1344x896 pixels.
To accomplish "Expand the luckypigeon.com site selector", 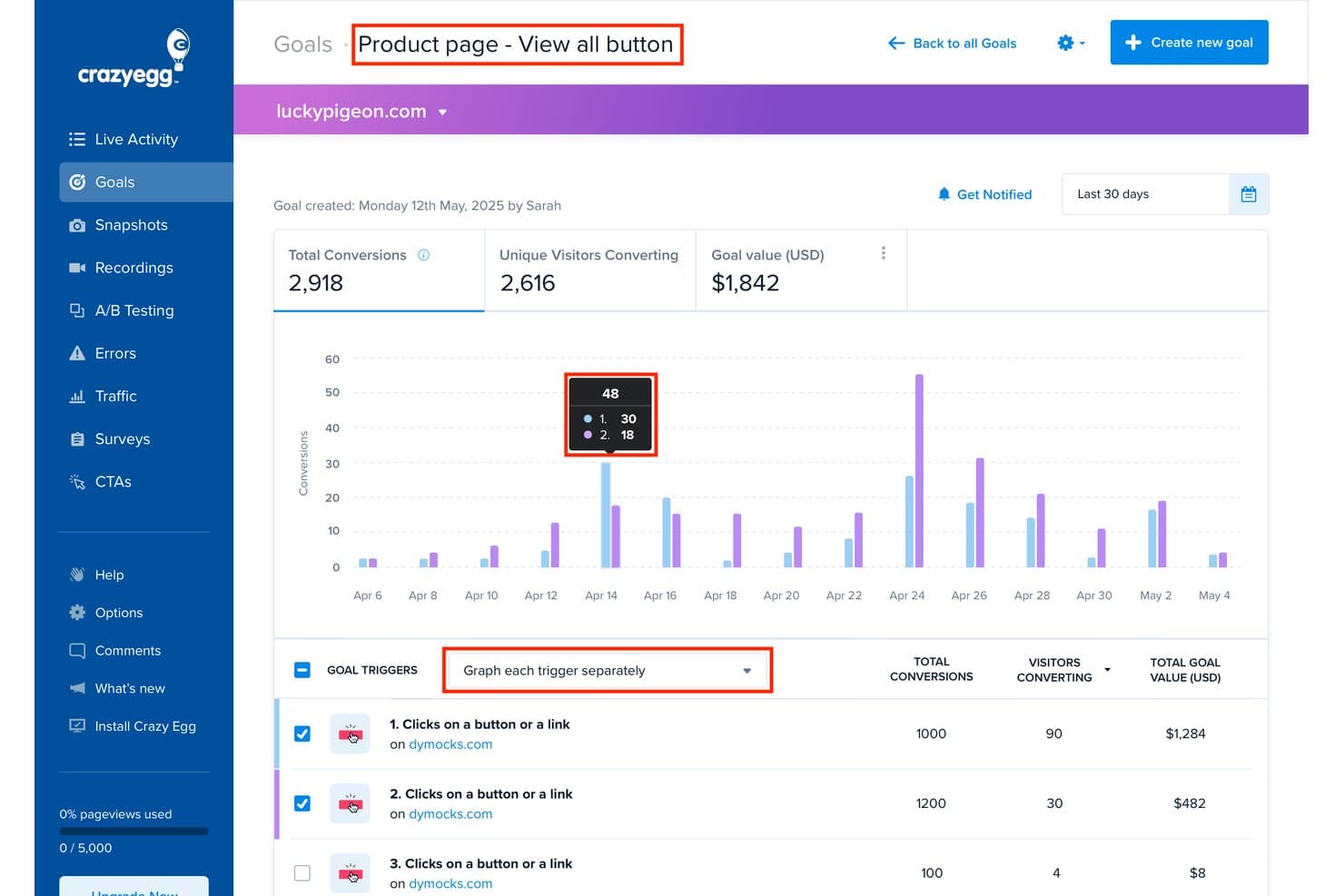I will pos(361,112).
